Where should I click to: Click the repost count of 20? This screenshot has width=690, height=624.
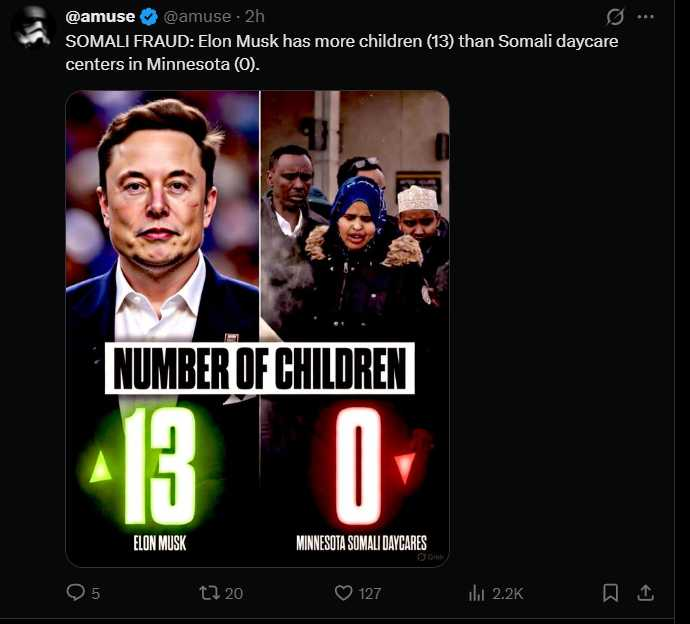tap(234, 593)
